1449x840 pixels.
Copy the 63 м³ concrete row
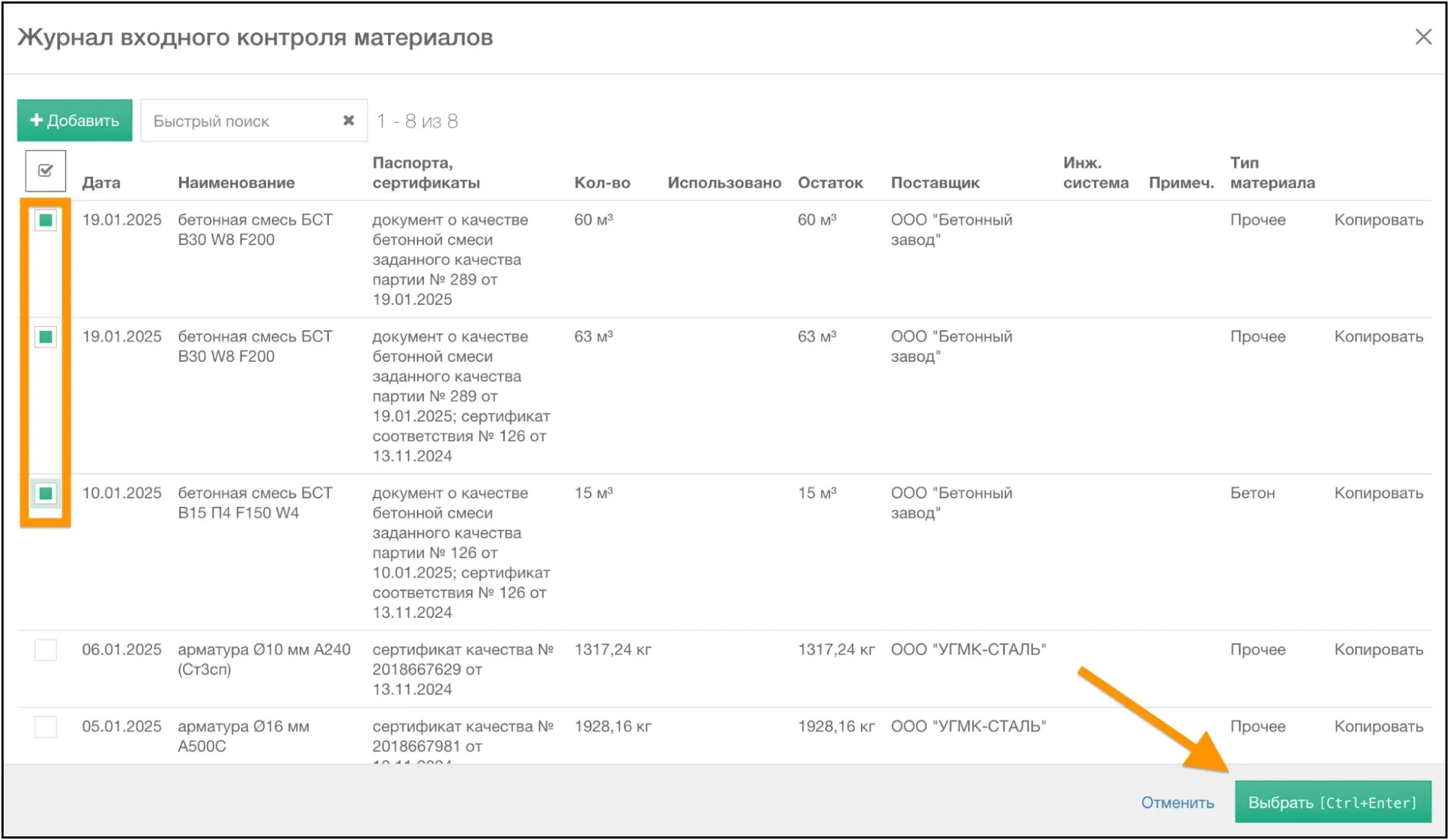(x=1378, y=337)
